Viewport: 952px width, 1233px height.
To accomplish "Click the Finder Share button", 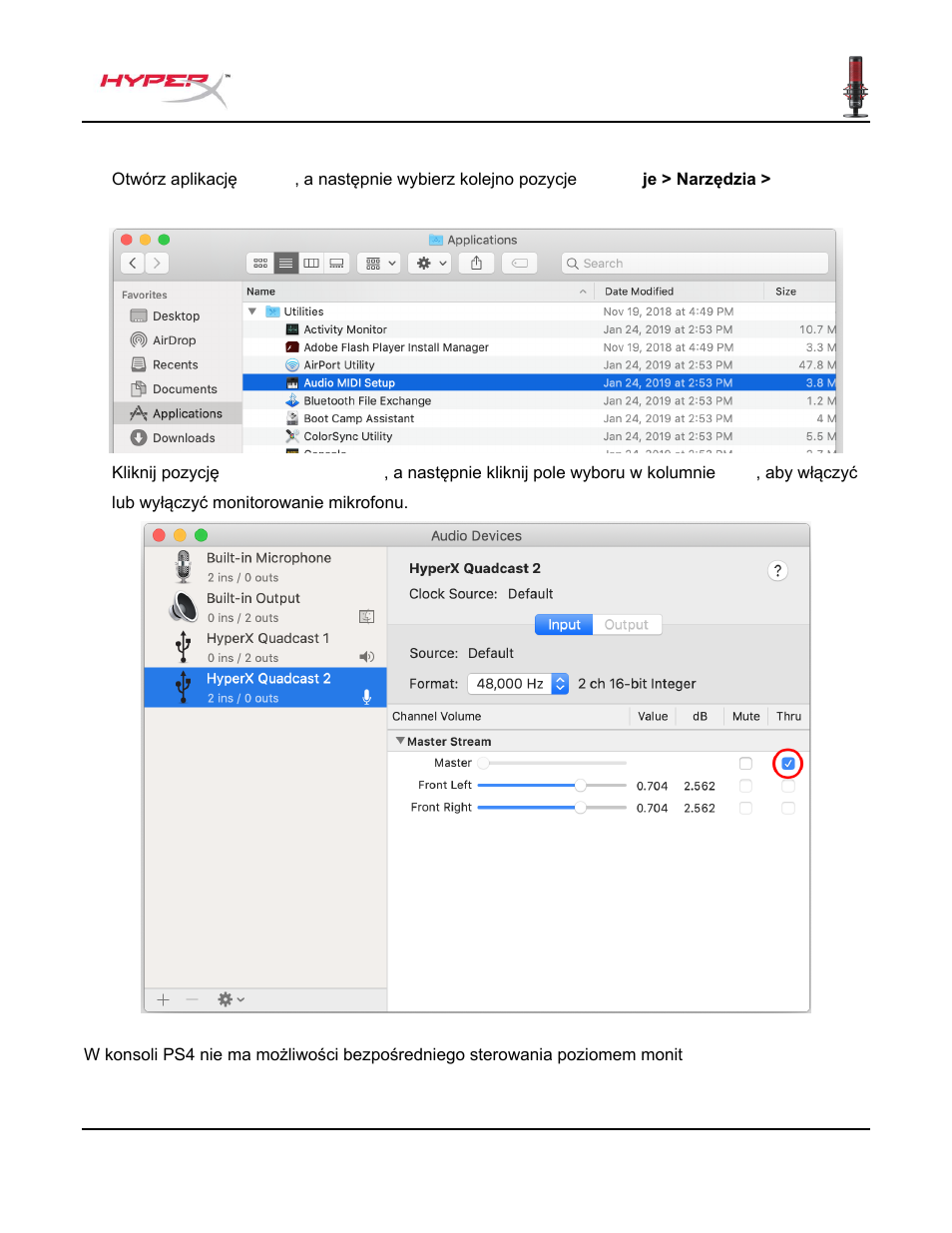I will [476, 263].
